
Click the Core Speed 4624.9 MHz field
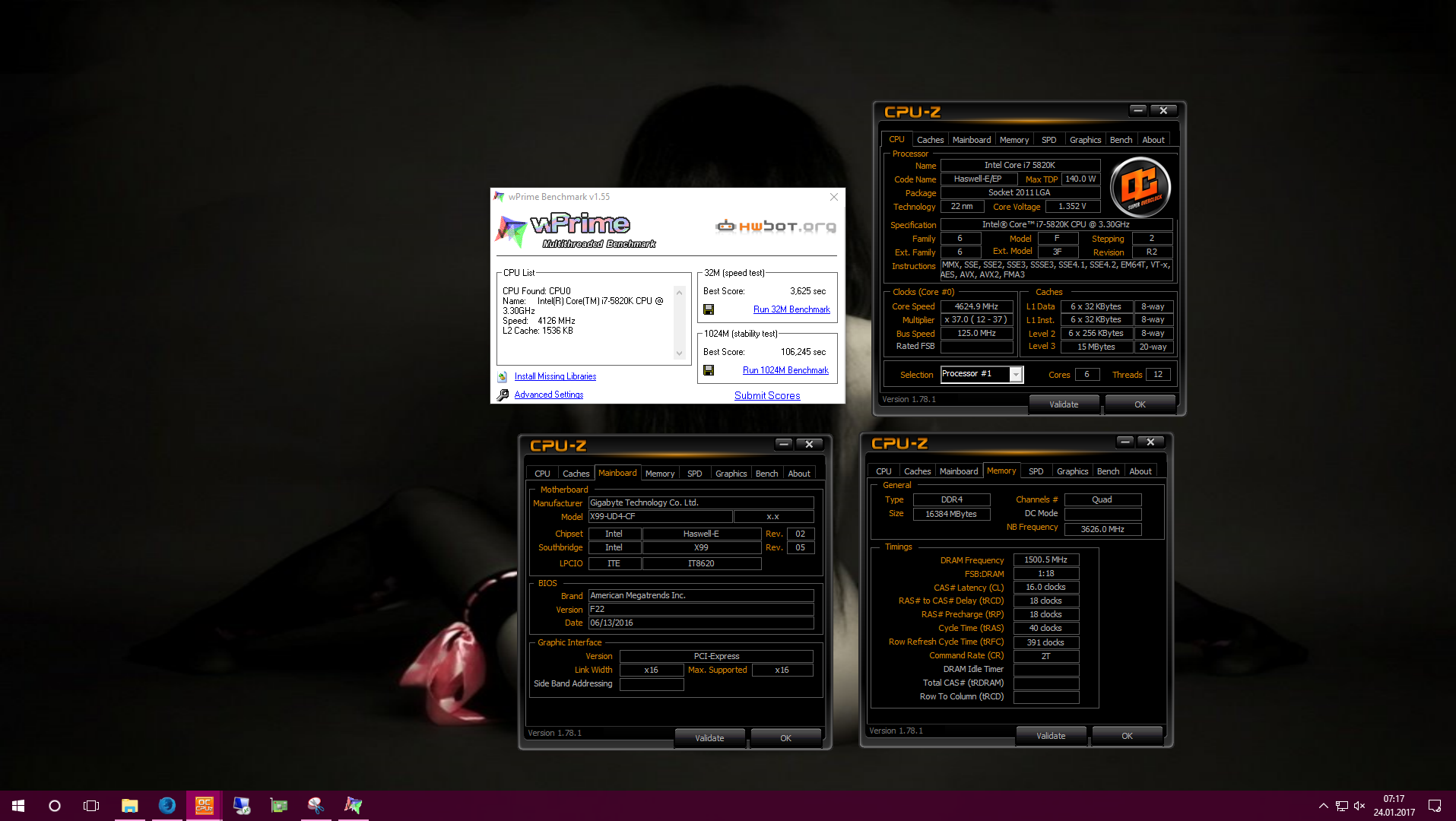click(976, 306)
